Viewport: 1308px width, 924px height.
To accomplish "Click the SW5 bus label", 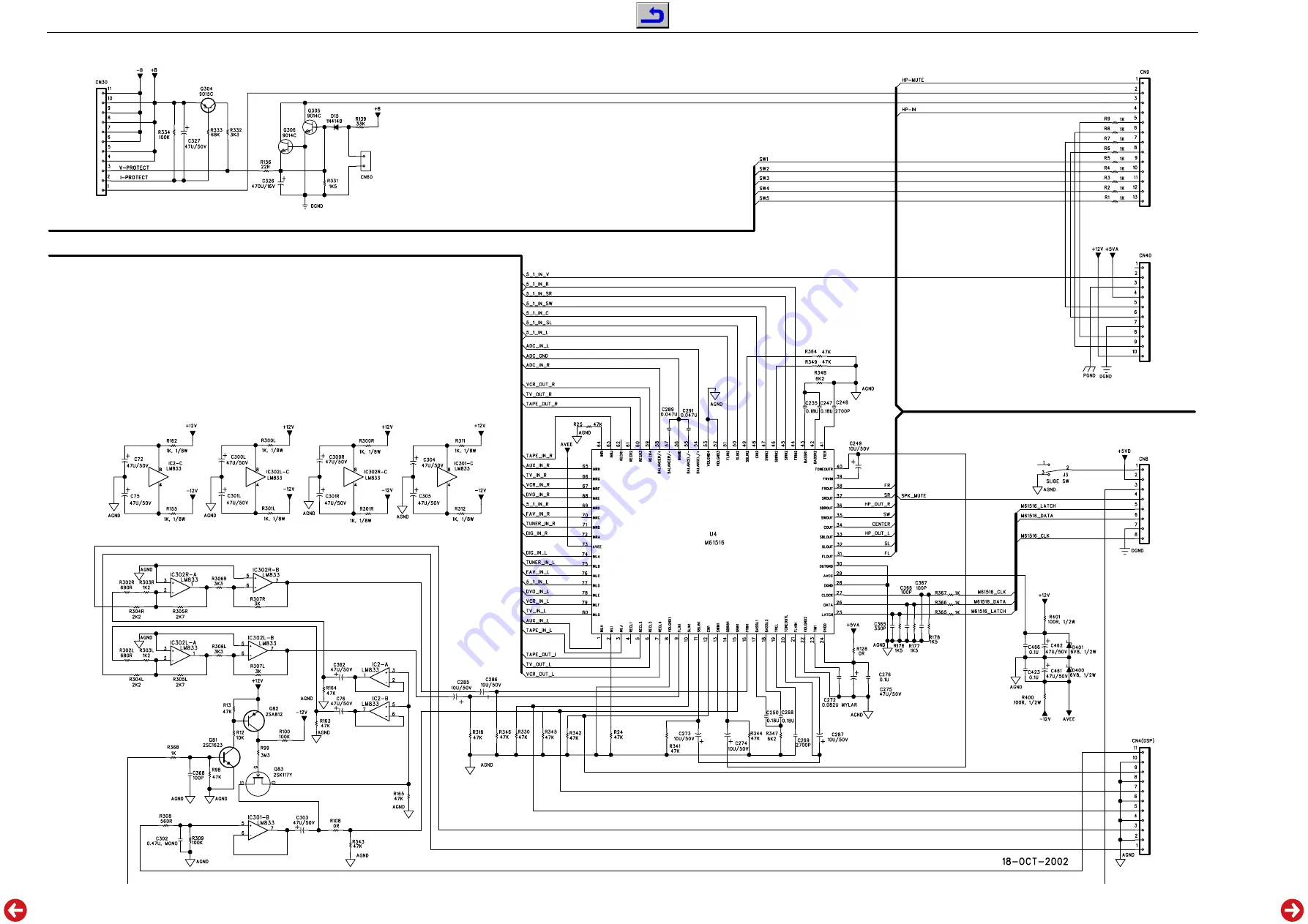I will pyautogui.click(x=763, y=198).
